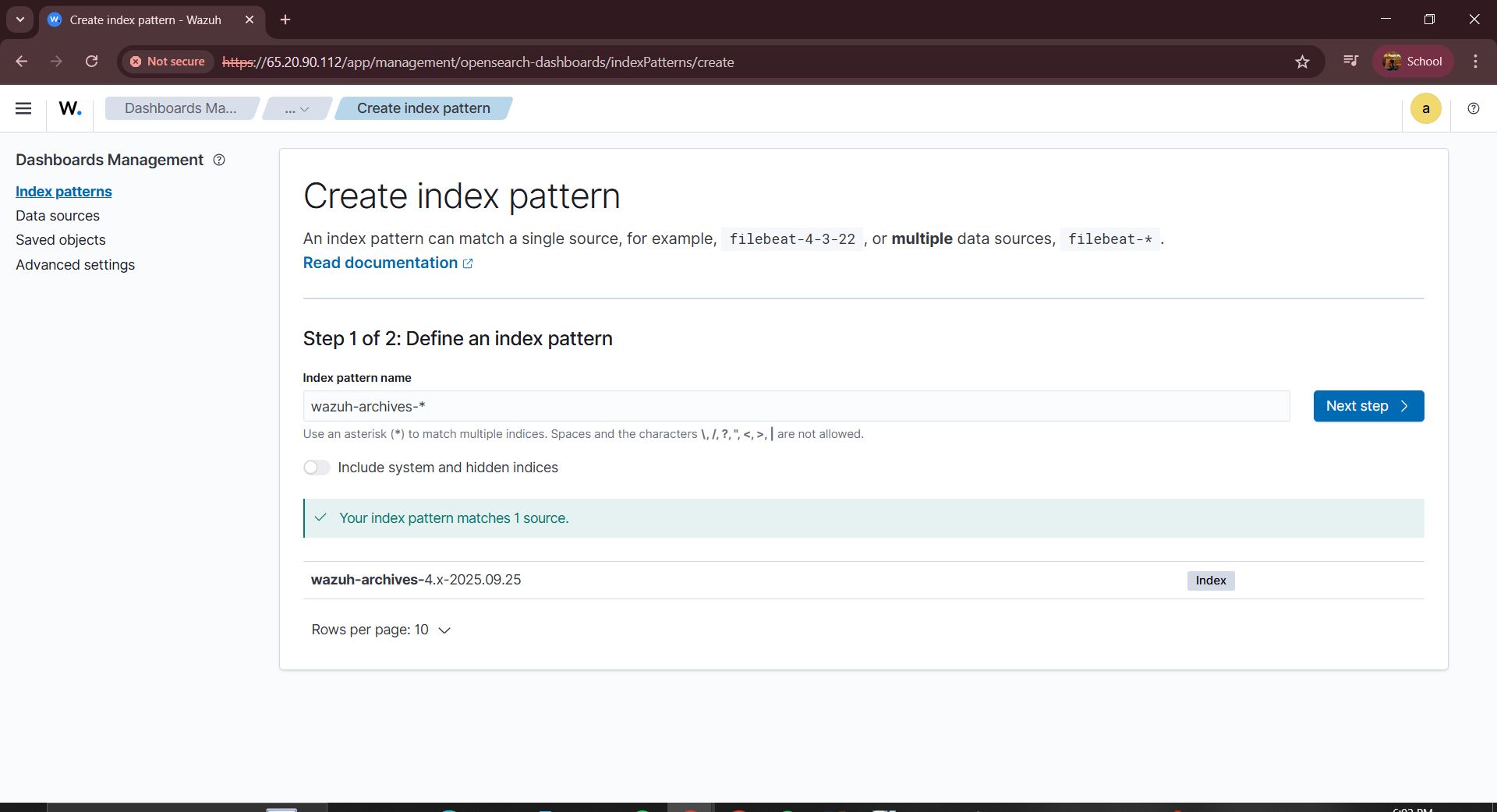
Task: Toggle Include system and hidden indices
Action: tap(317, 468)
